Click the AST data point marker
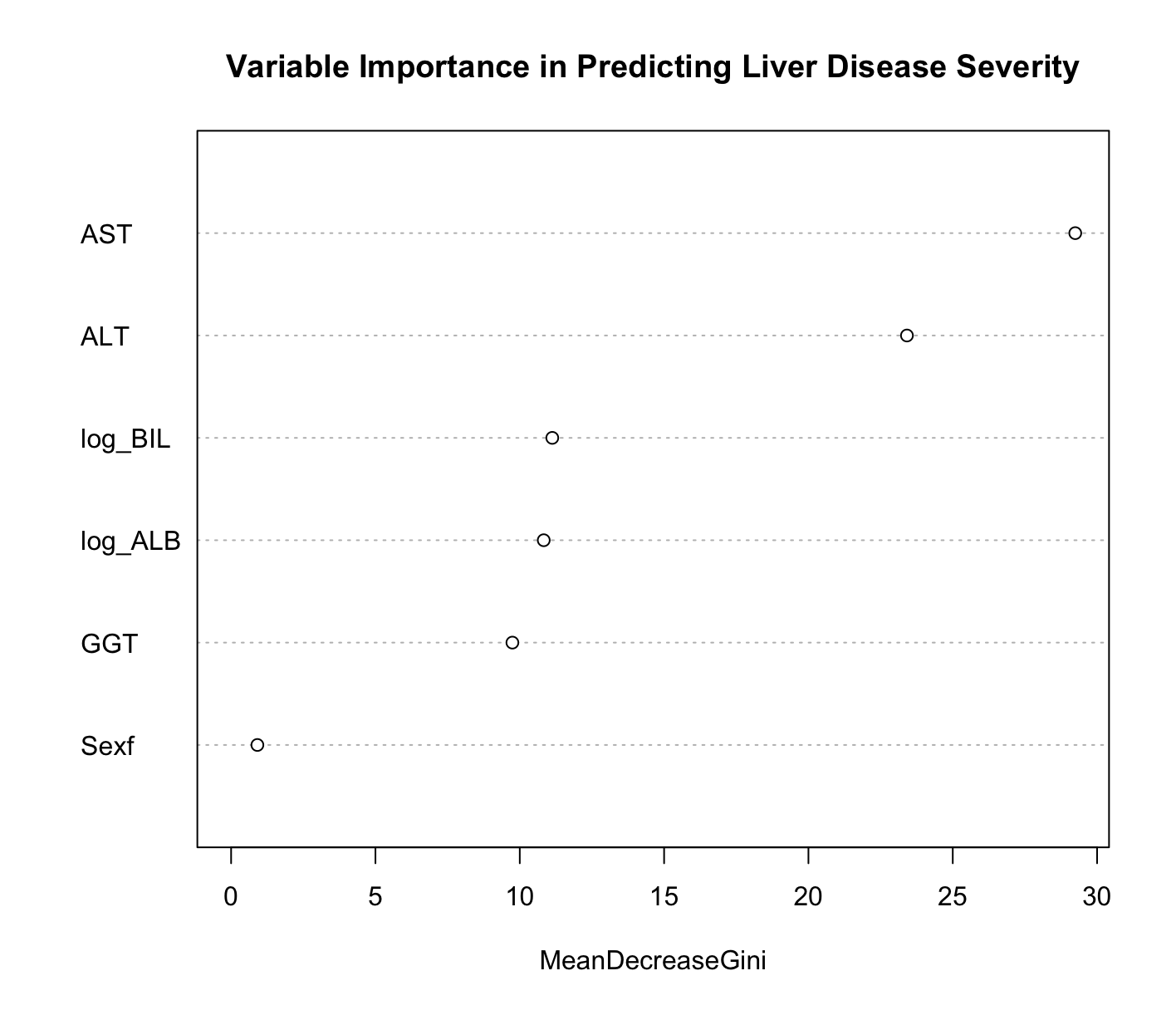This screenshot has width=1176, height=1010. pos(1075,233)
